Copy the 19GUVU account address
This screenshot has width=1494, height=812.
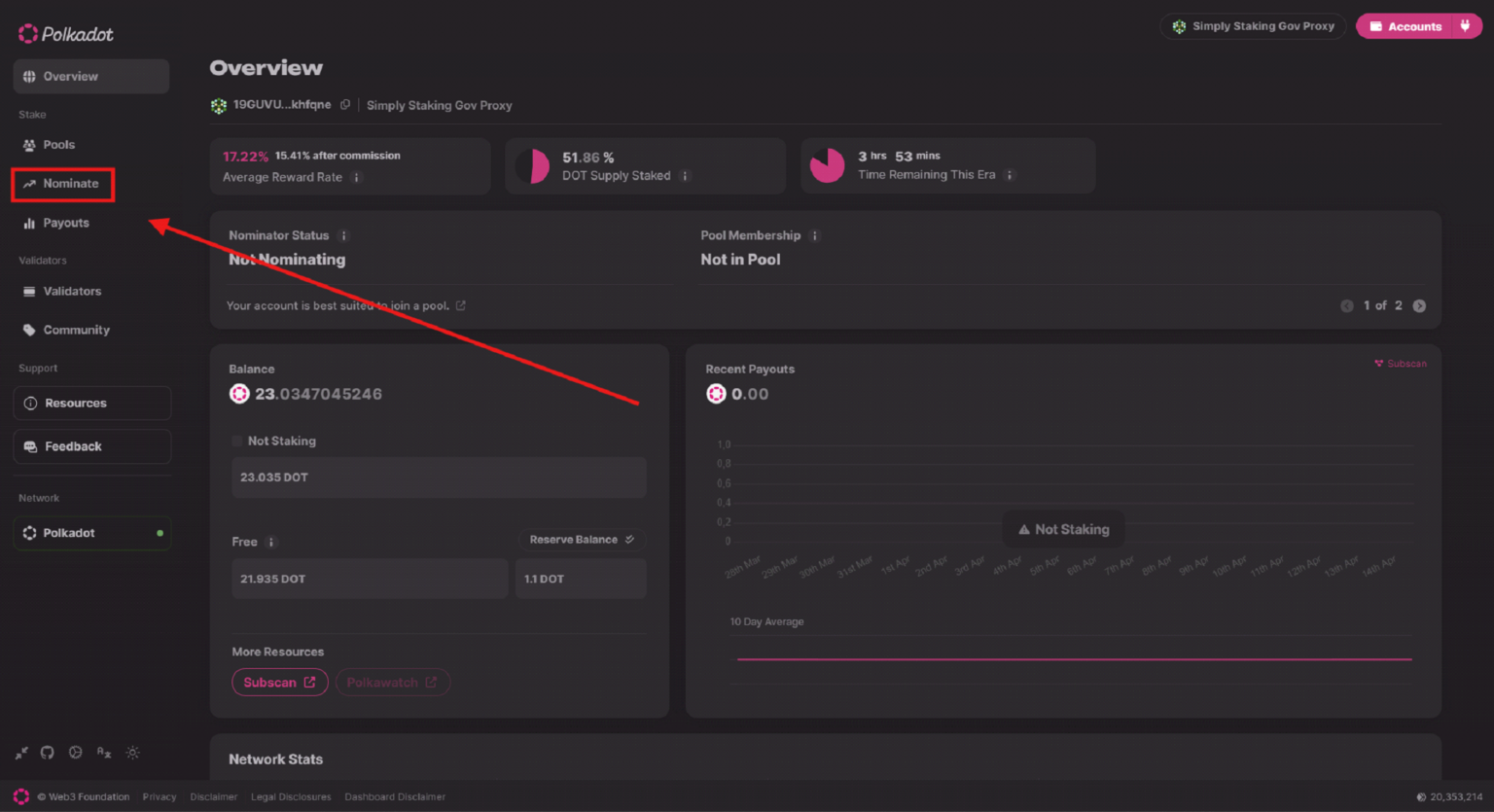coord(345,105)
